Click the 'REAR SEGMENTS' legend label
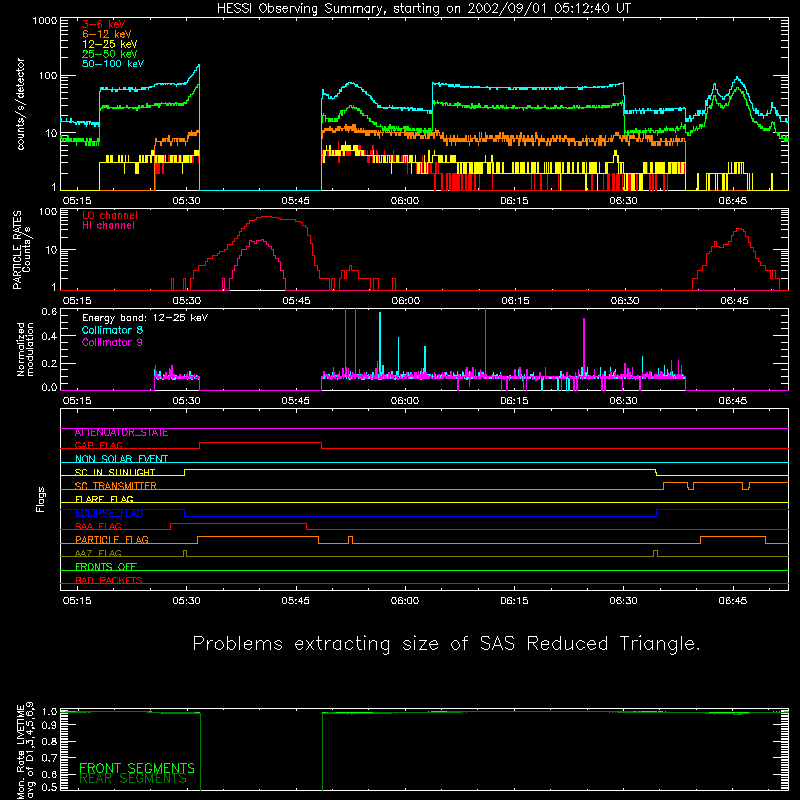The height and width of the screenshot is (800, 800). point(133,779)
